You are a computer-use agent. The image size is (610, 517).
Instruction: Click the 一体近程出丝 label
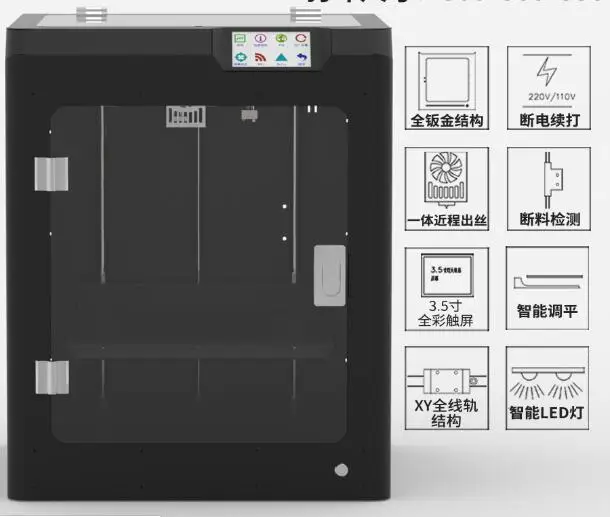[447, 221]
